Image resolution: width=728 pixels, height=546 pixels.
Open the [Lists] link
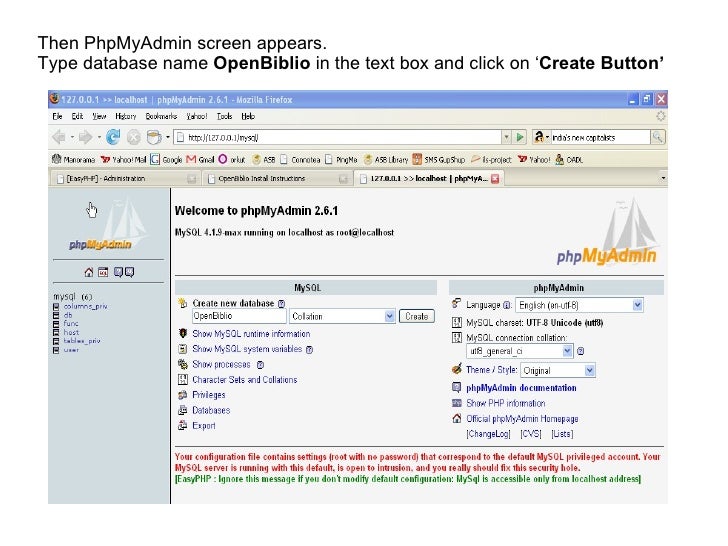562,434
